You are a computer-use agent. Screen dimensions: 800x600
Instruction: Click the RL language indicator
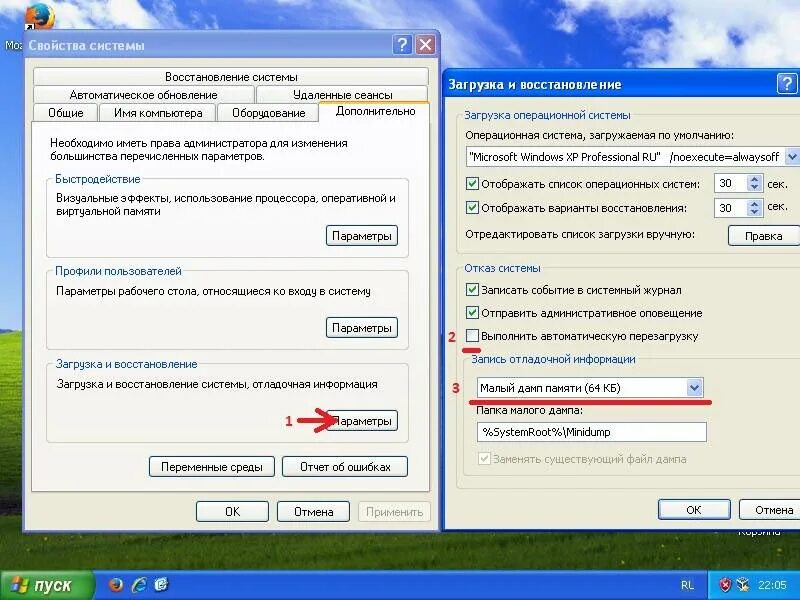coord(687,585)
